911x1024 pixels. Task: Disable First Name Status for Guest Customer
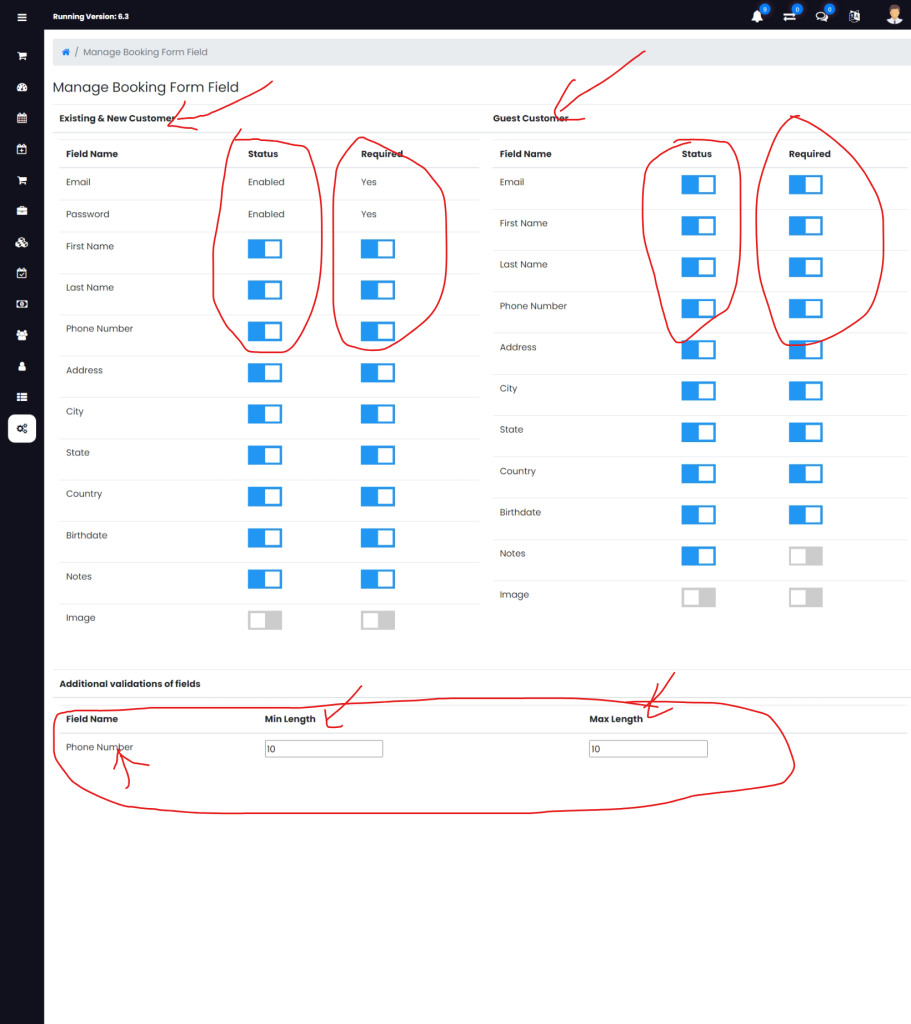point(698,226)
